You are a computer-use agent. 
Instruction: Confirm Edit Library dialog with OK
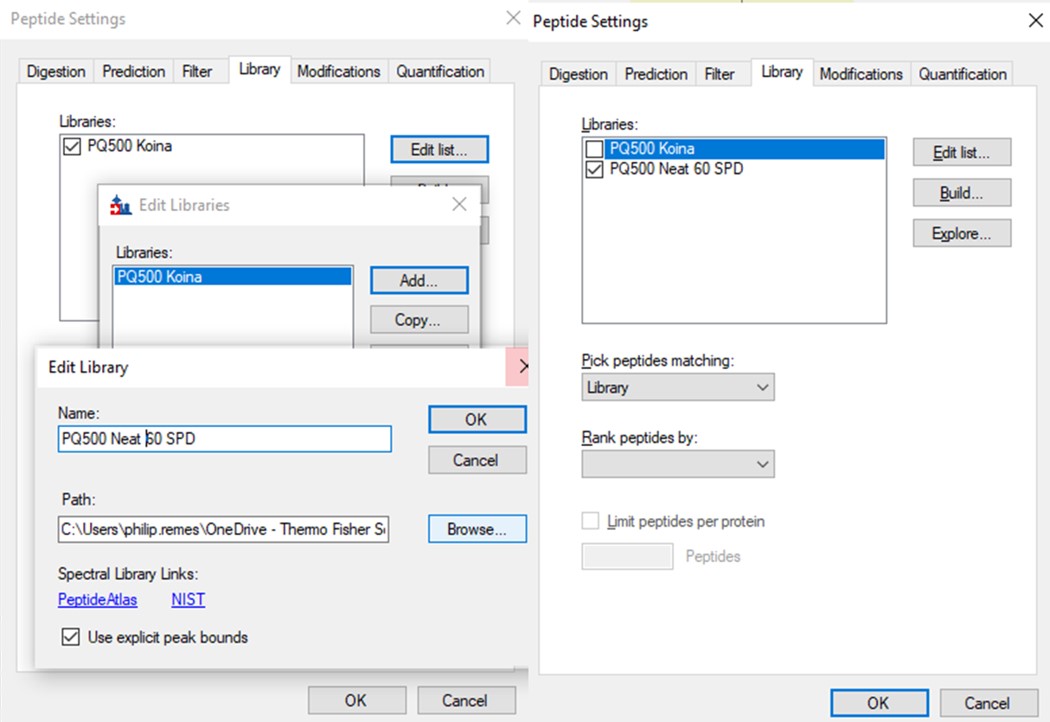point(477,419)
